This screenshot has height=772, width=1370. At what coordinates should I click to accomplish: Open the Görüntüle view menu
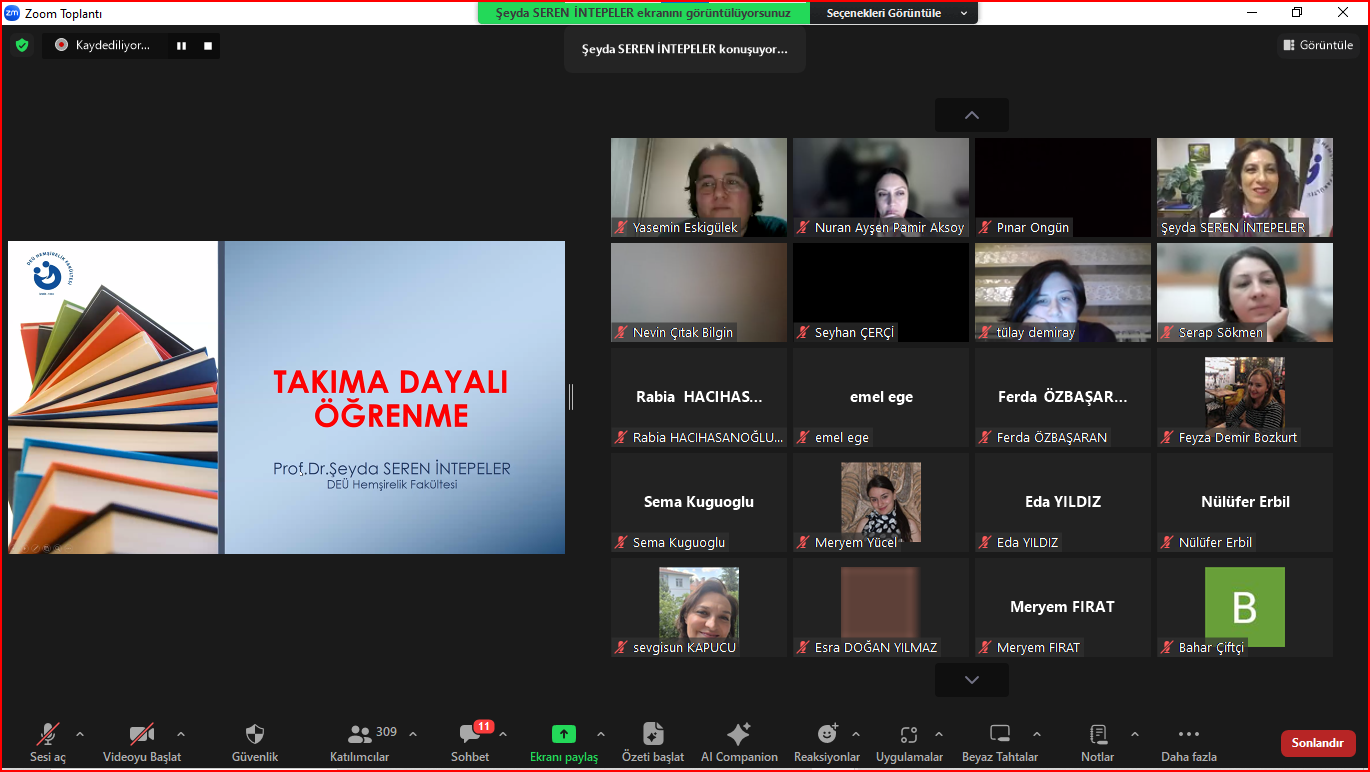point(1317,45)
